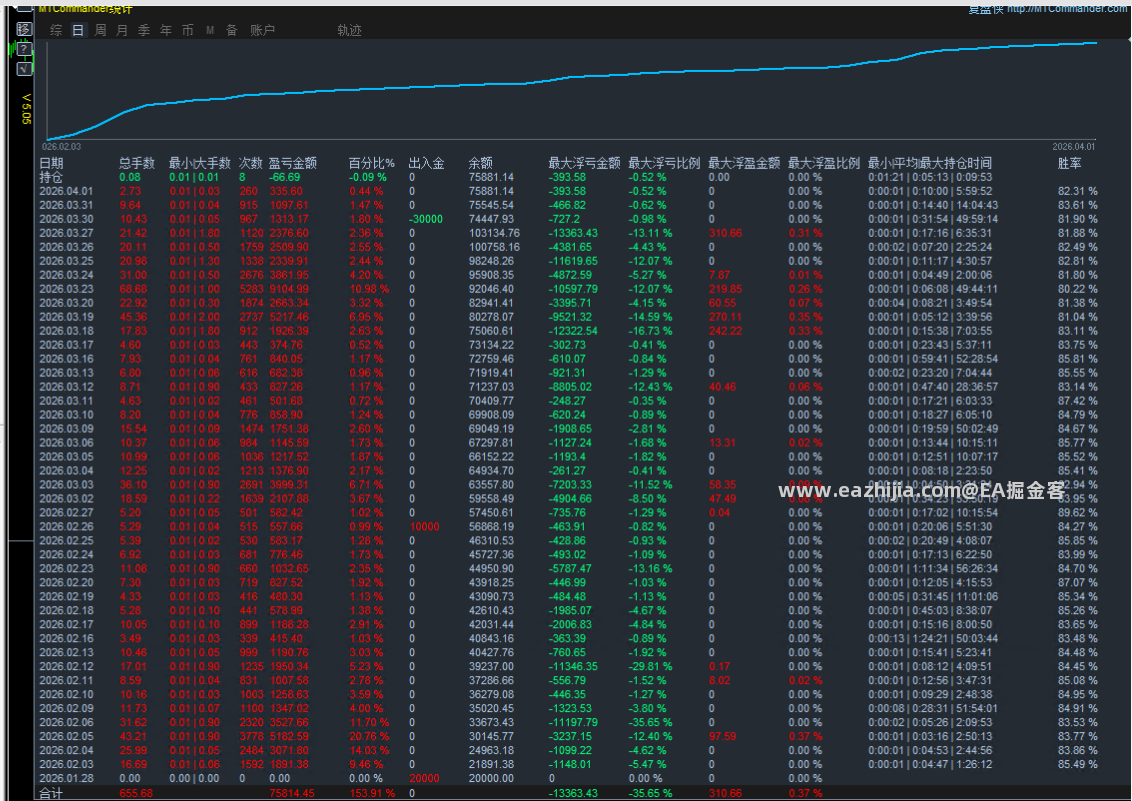Click balance 63557.80

[492, 485]
